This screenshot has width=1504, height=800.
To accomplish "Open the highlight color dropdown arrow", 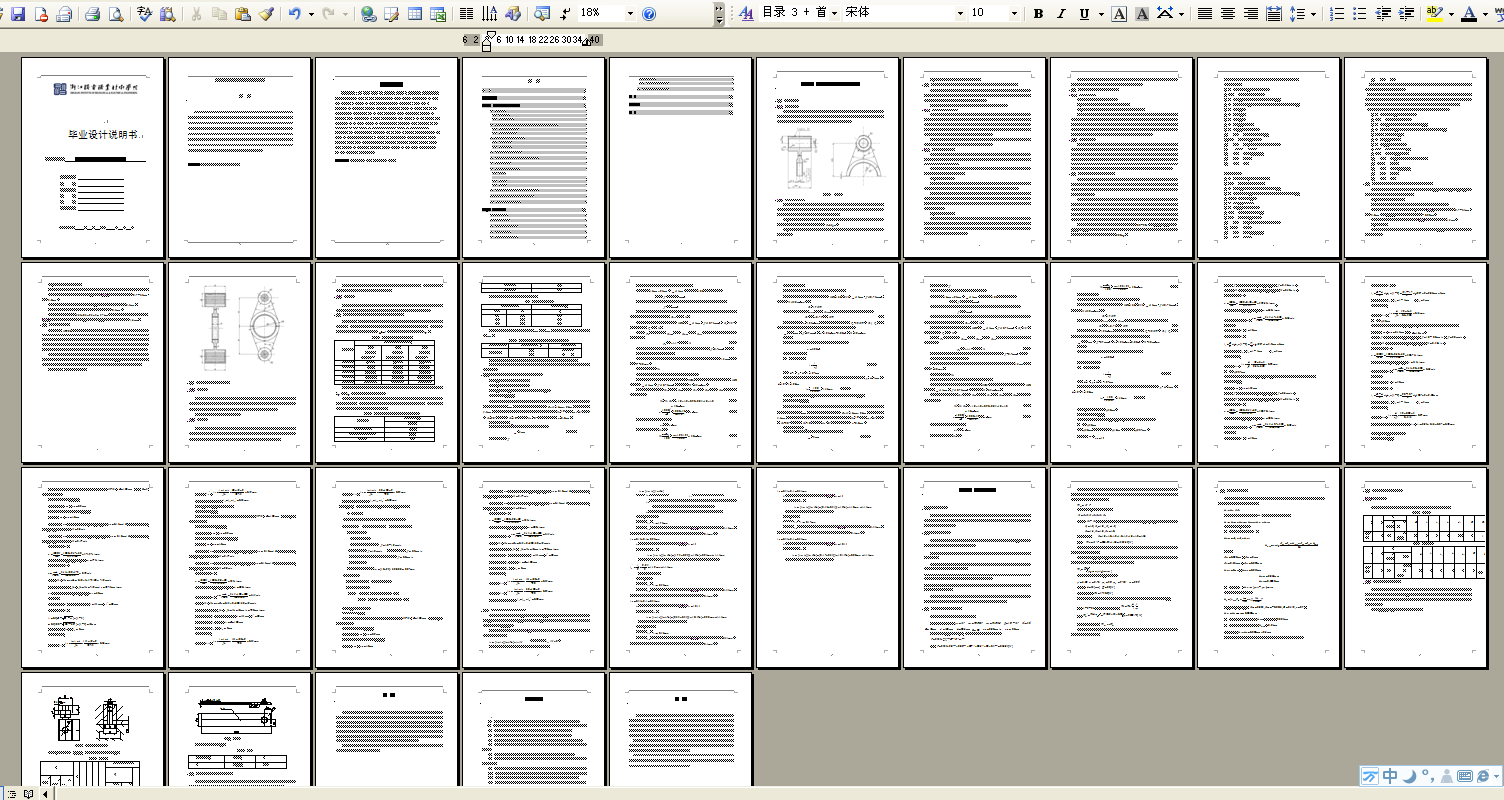I will click(1451, 14).
